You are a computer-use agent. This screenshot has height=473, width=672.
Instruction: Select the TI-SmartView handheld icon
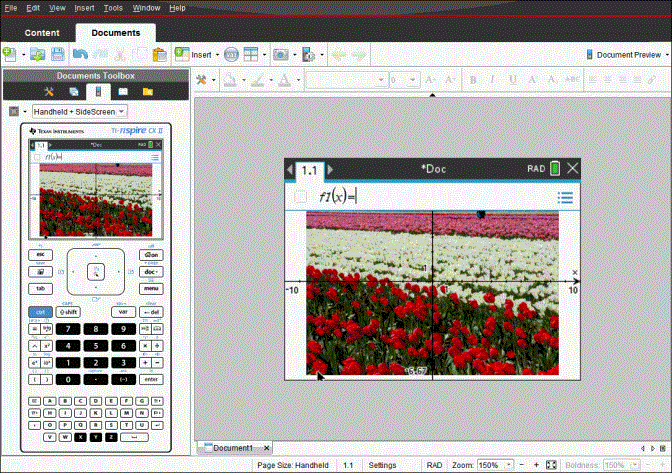(x=98, y=91)
